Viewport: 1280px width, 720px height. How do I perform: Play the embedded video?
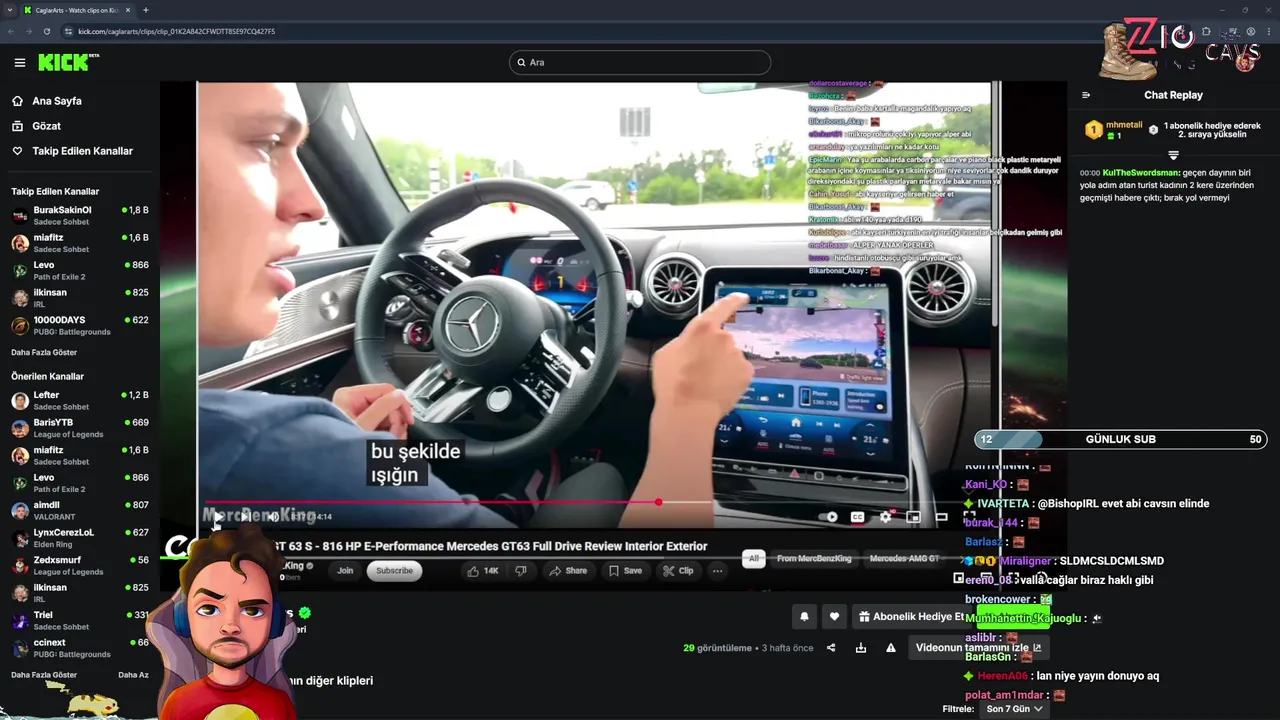pyautogui.click(x=217, y=517)
